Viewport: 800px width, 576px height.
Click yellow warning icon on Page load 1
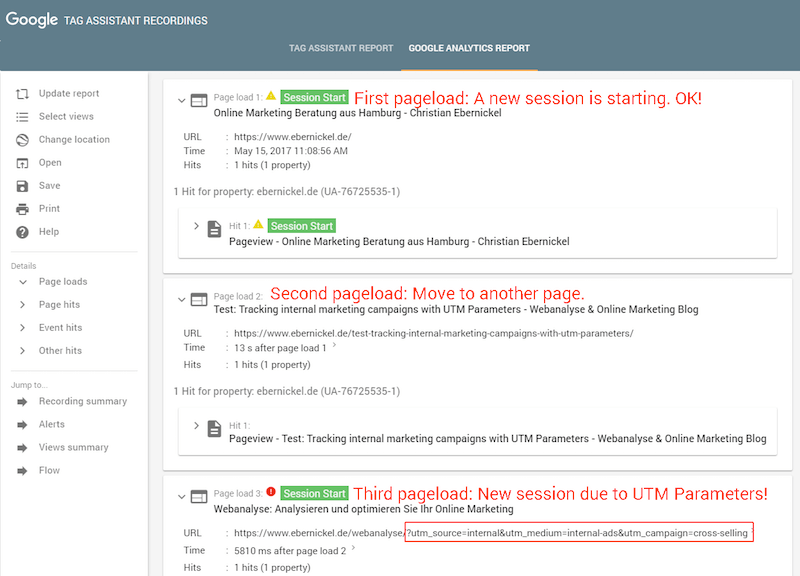click(271, 95)
